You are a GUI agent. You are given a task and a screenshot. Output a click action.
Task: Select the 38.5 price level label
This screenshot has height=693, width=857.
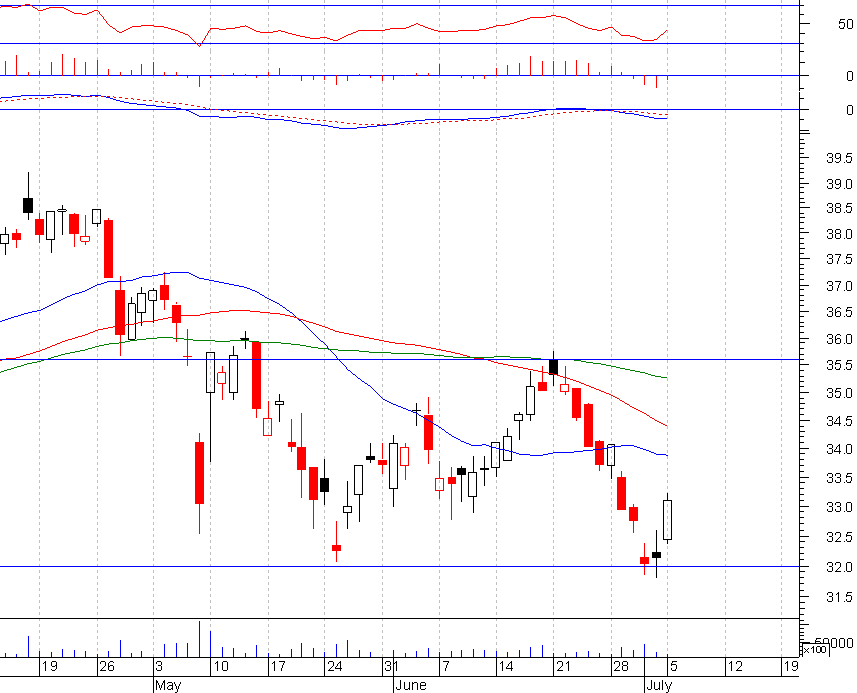(839, 208)
